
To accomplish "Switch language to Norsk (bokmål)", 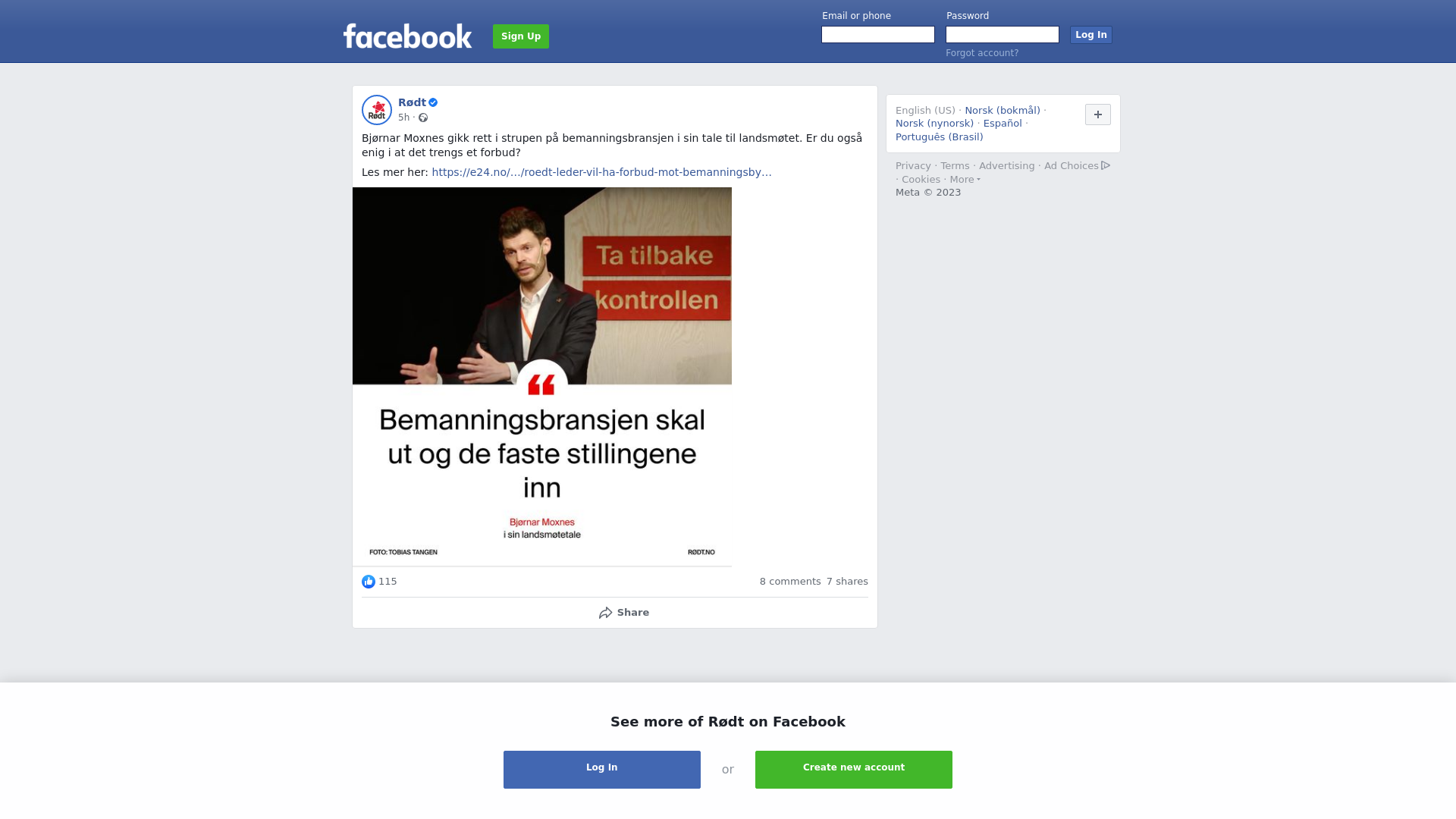I will [1003, 111].
